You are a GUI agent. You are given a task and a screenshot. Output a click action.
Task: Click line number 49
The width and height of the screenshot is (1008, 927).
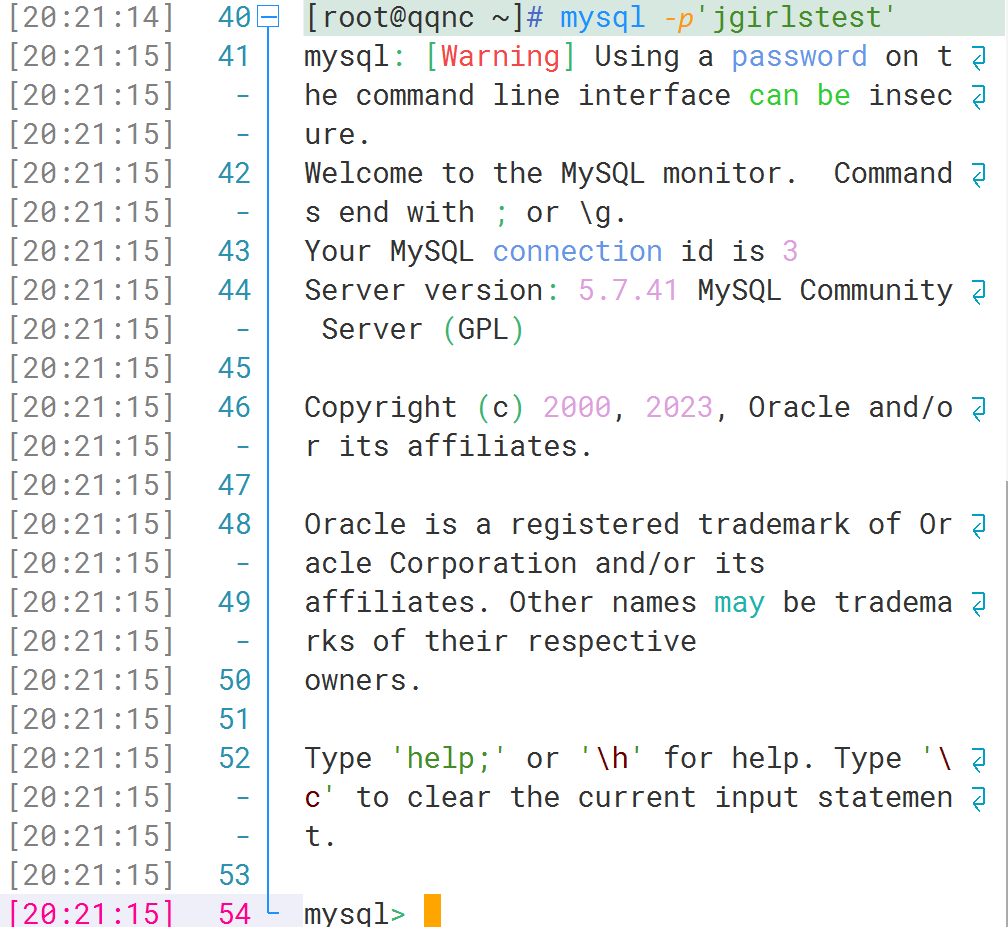234,602
